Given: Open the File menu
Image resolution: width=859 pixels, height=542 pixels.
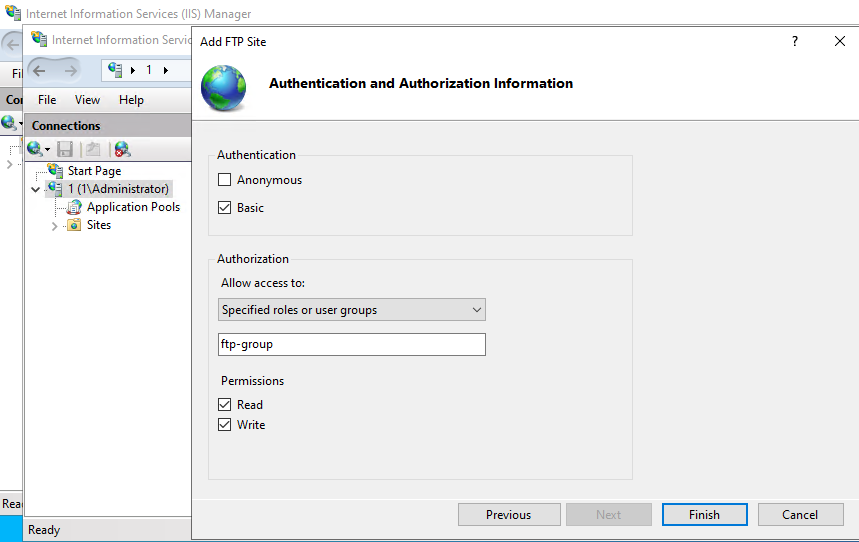Looking at the screenshot, I should (x=47, y=100).
